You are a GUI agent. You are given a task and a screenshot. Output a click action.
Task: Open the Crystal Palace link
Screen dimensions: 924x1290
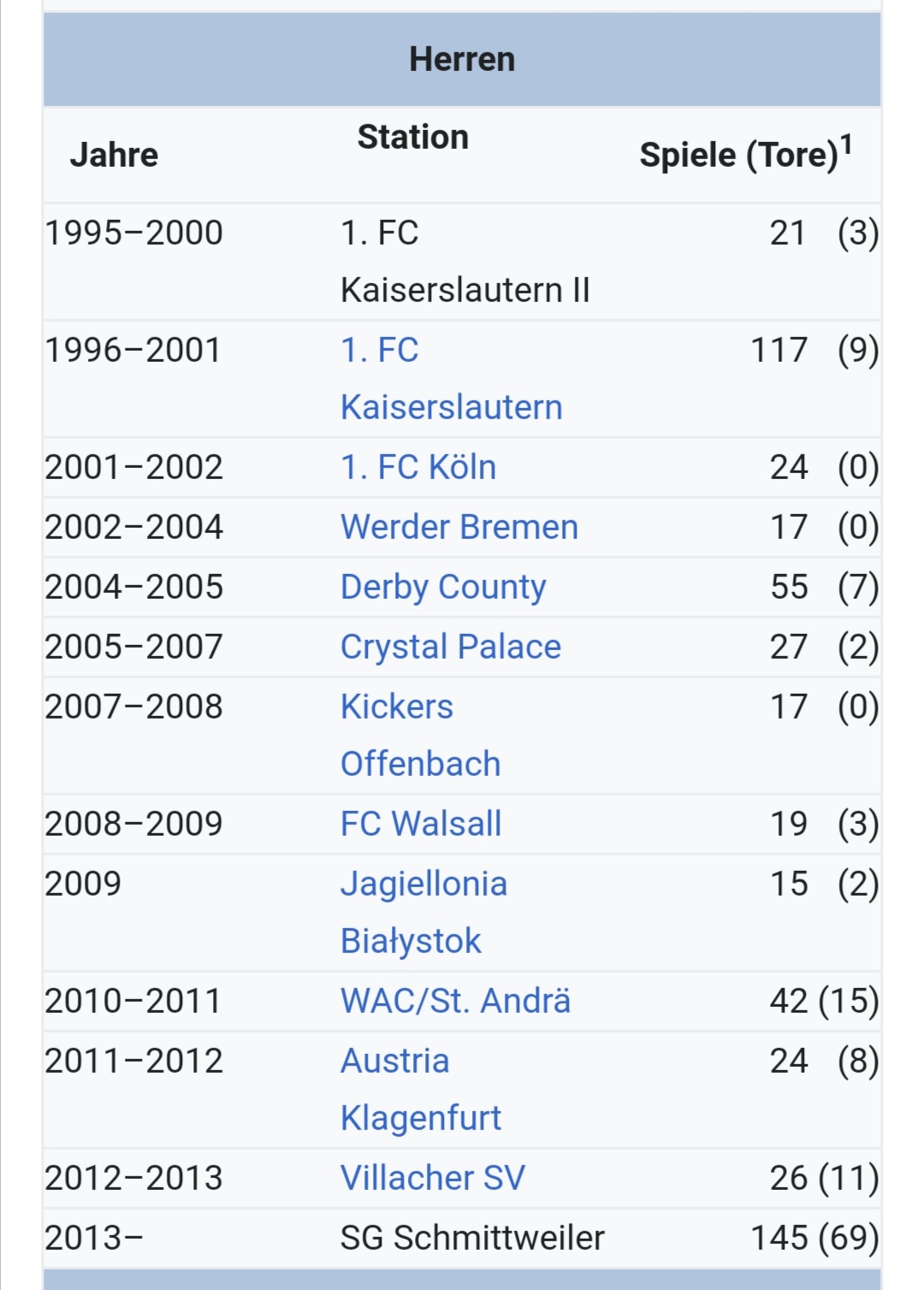pos(450,647)
